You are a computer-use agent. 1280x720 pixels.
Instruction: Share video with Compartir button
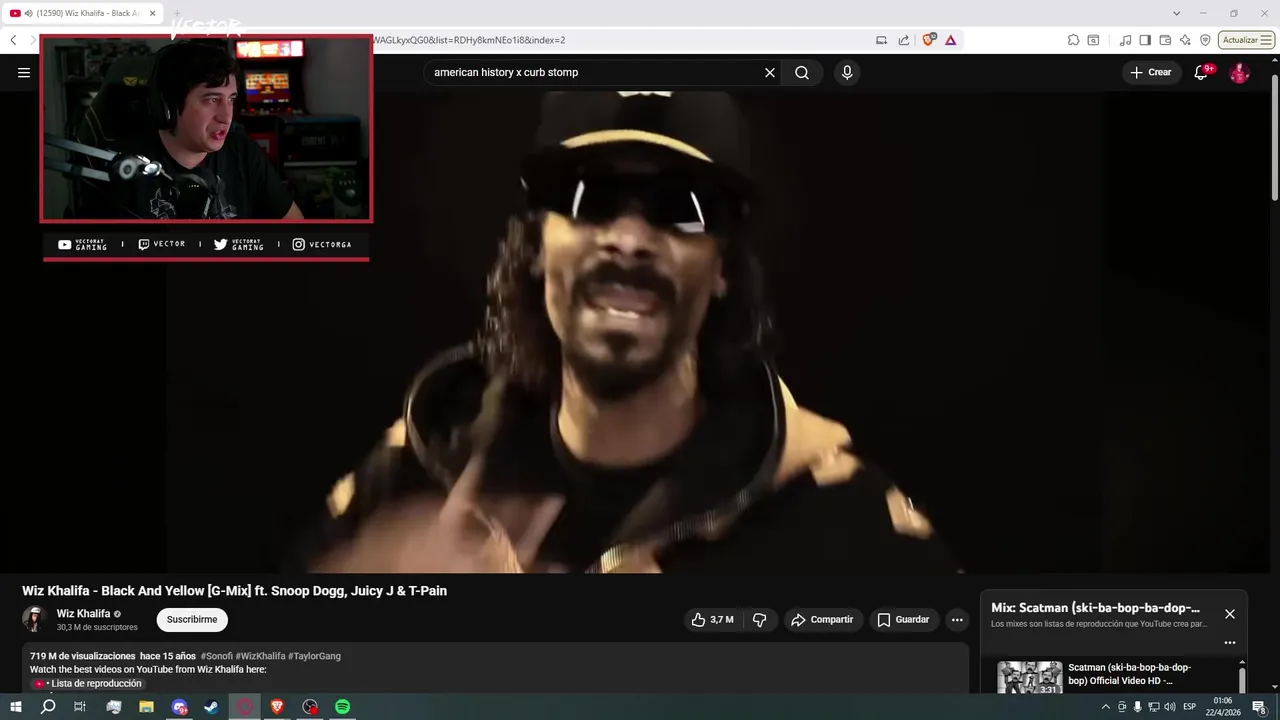tap(822, 620)
